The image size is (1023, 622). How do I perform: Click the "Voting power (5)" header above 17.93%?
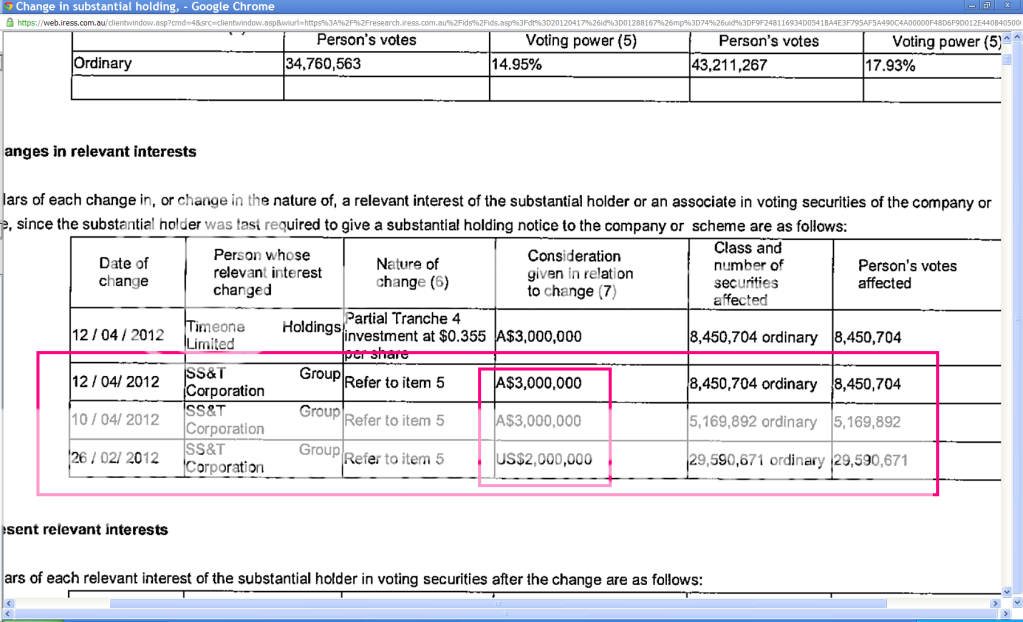(x=946, y=42)
